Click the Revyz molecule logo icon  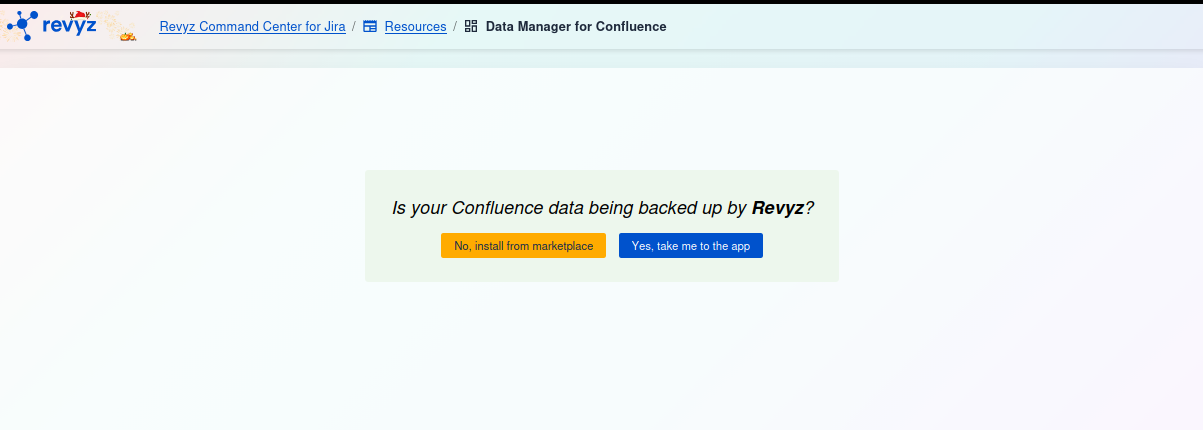coord(22,26)
